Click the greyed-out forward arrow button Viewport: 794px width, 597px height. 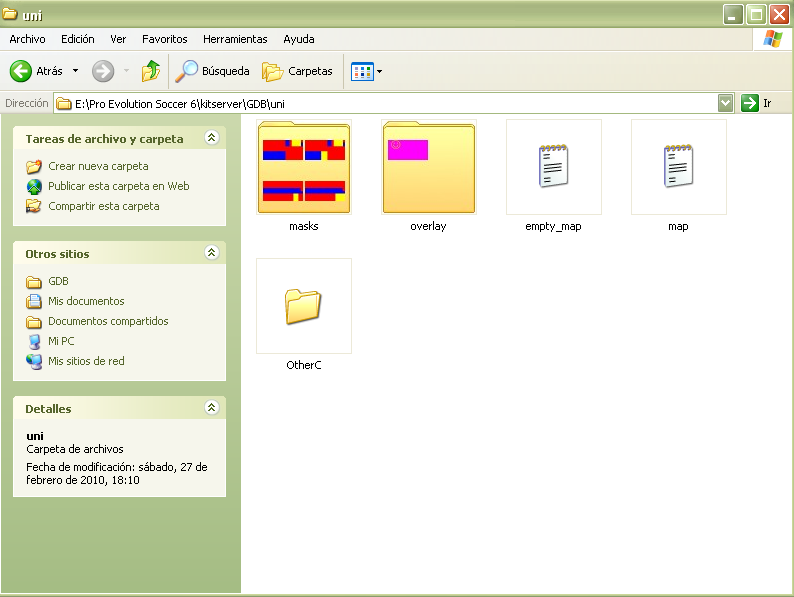(x=103, y=71)
